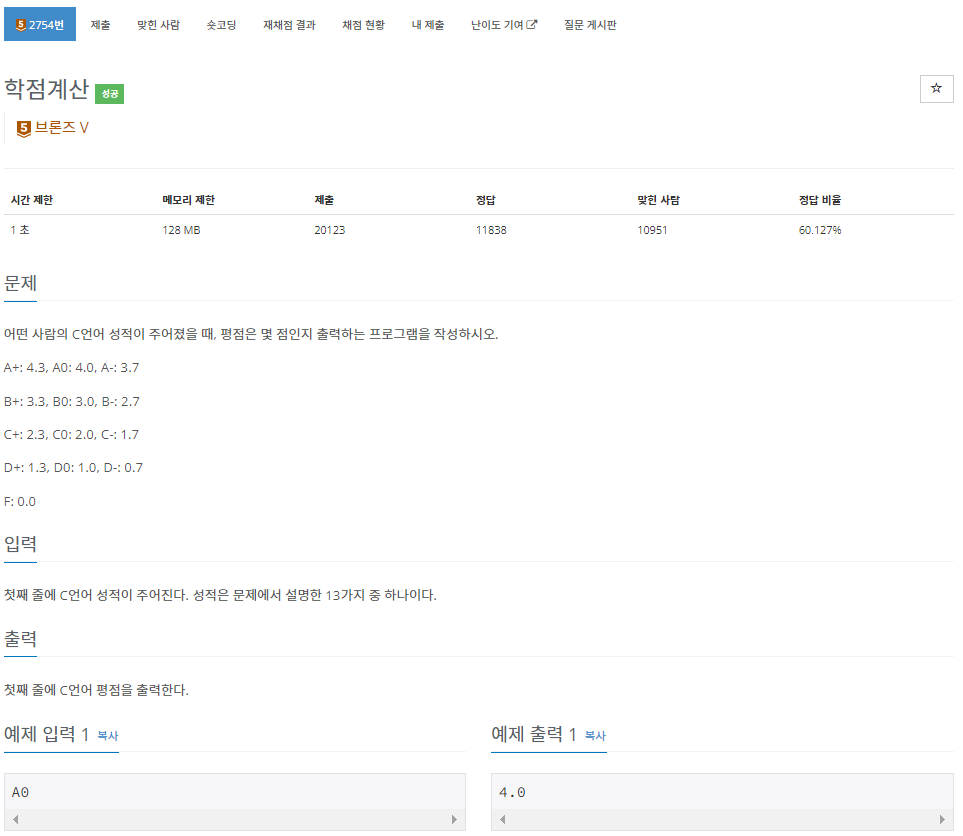The image size is (963, 836).
Task: Click the 입력 section heading
Action: pos(20,544)
